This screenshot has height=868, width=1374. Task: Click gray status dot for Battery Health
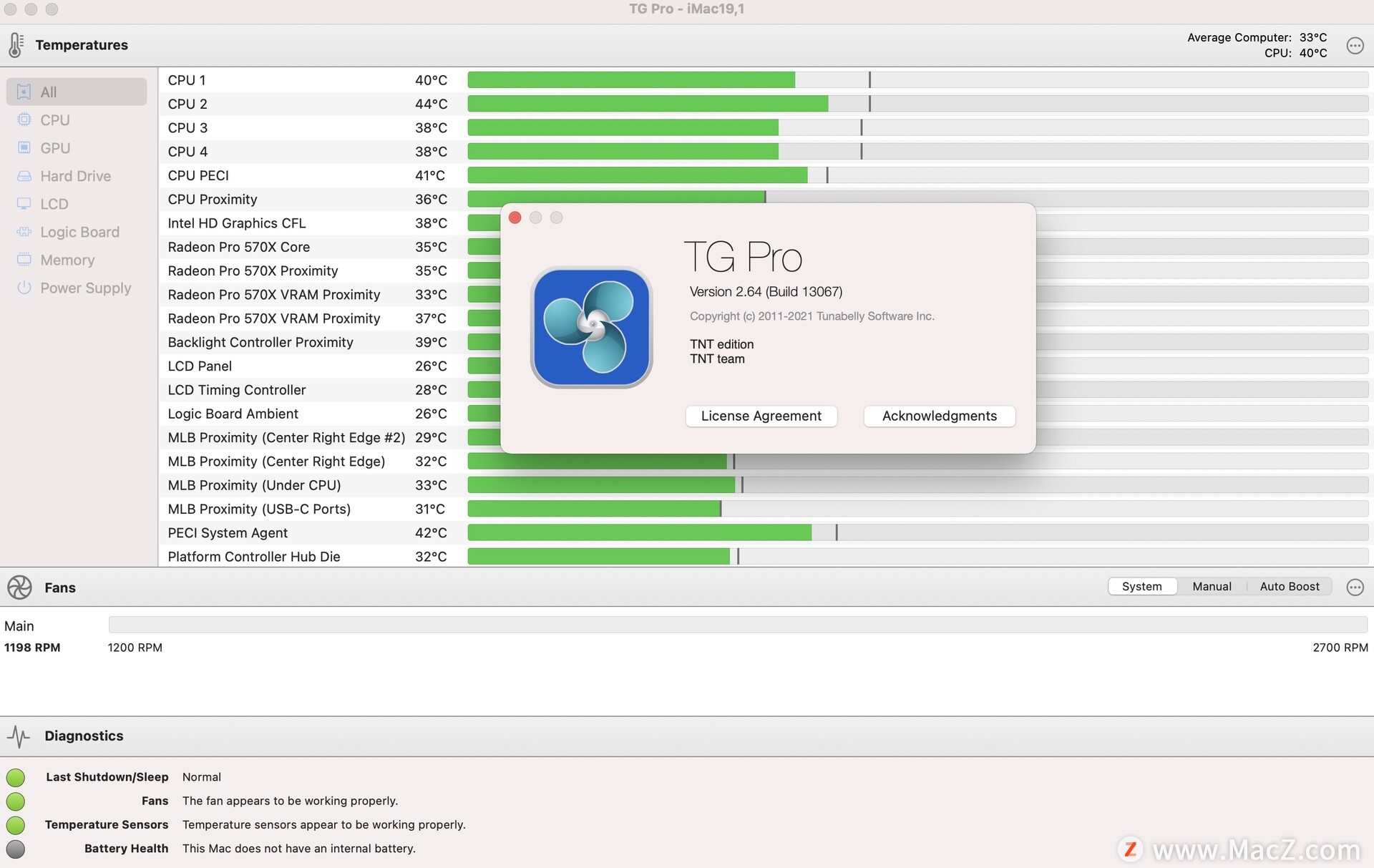16,849
